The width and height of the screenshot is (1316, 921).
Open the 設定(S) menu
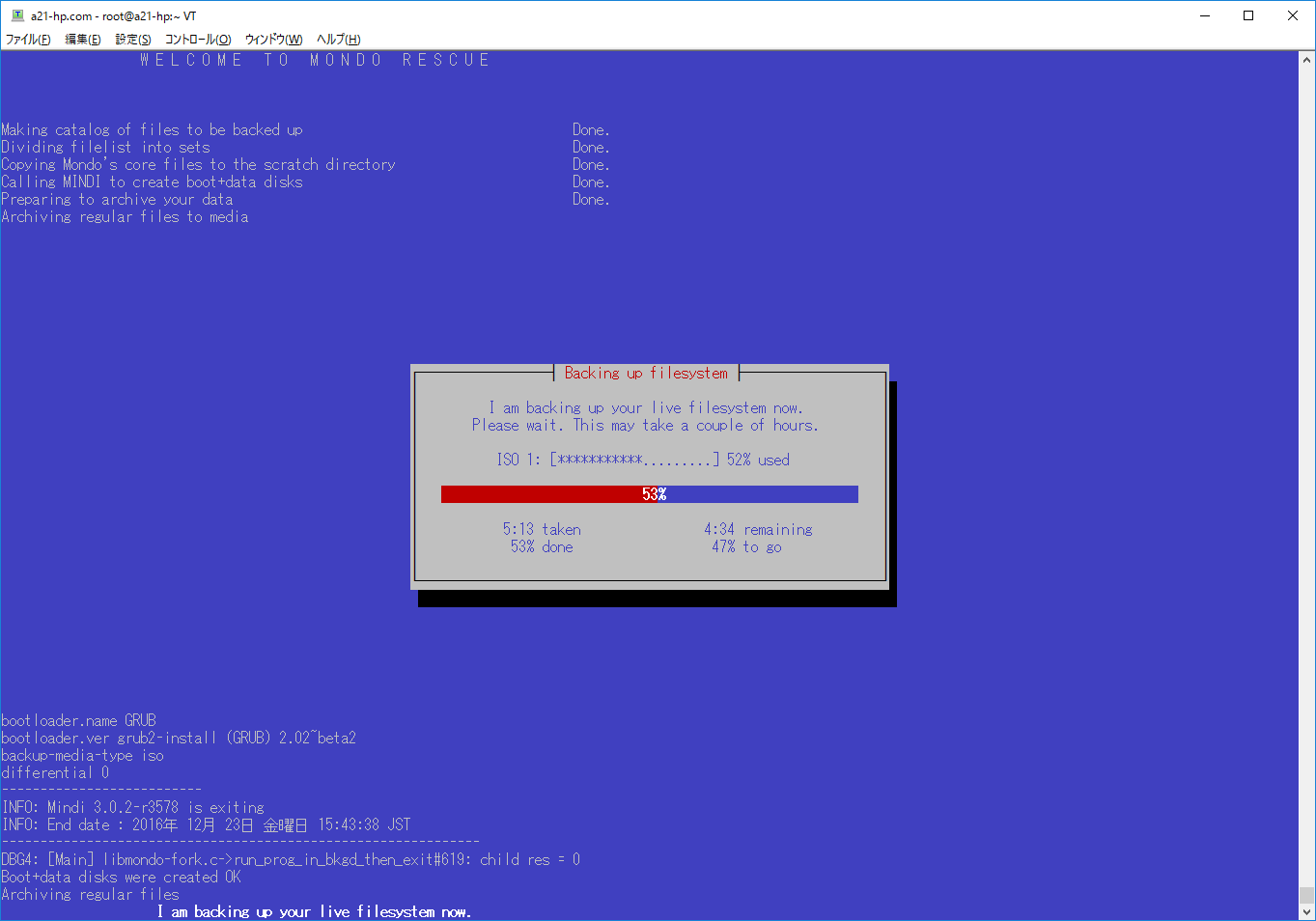(133, 40)
